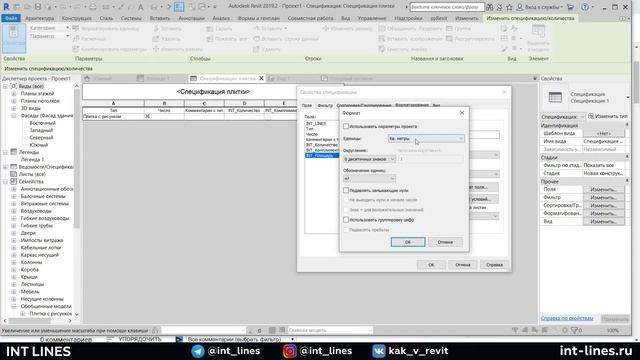This screenshot has width=640, height=360.
Task: Click the keyword search input field
Action: pyautogui.click(x=447, y=7)
